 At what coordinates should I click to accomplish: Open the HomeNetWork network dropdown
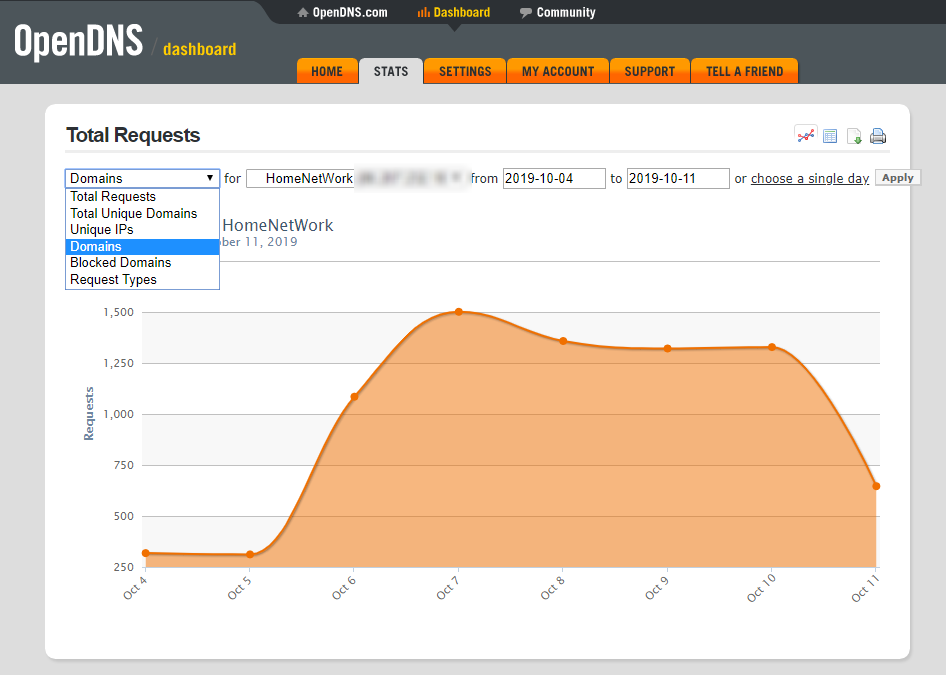coord(358,179)
